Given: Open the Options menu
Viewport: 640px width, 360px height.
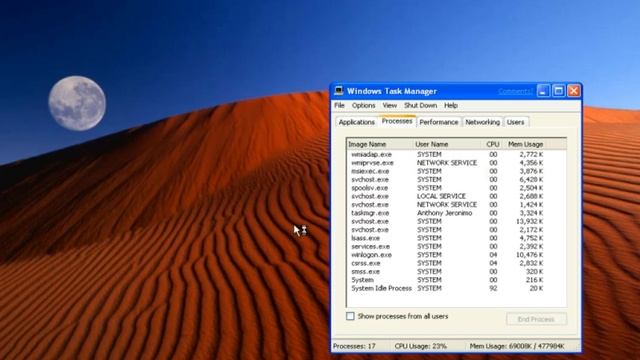Looking at the screenshot, I should click(363, 105).
